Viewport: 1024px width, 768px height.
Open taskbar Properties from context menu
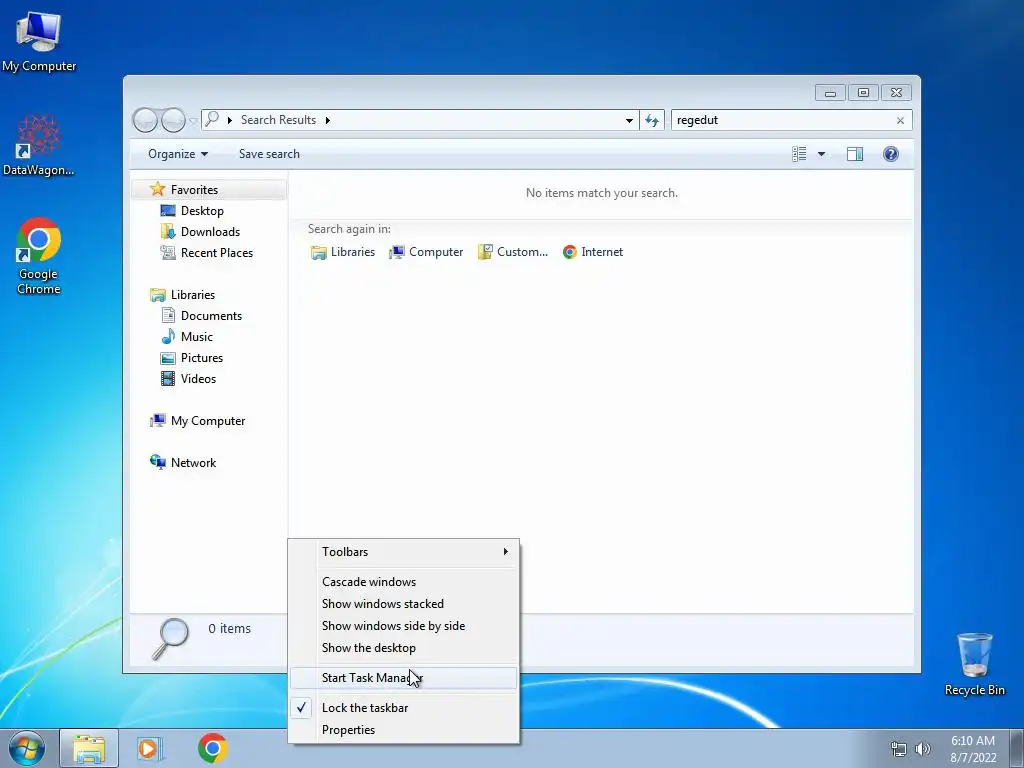coord(404,730)
